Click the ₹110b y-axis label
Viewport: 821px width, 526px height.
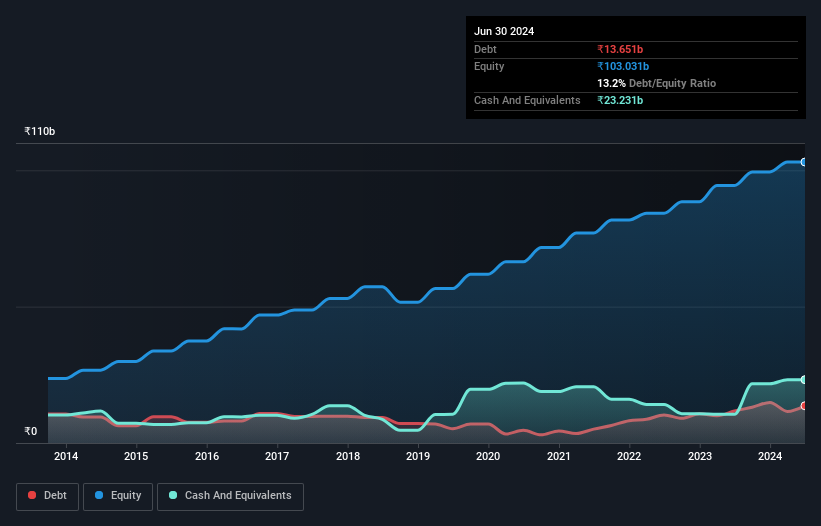[40, 131]
